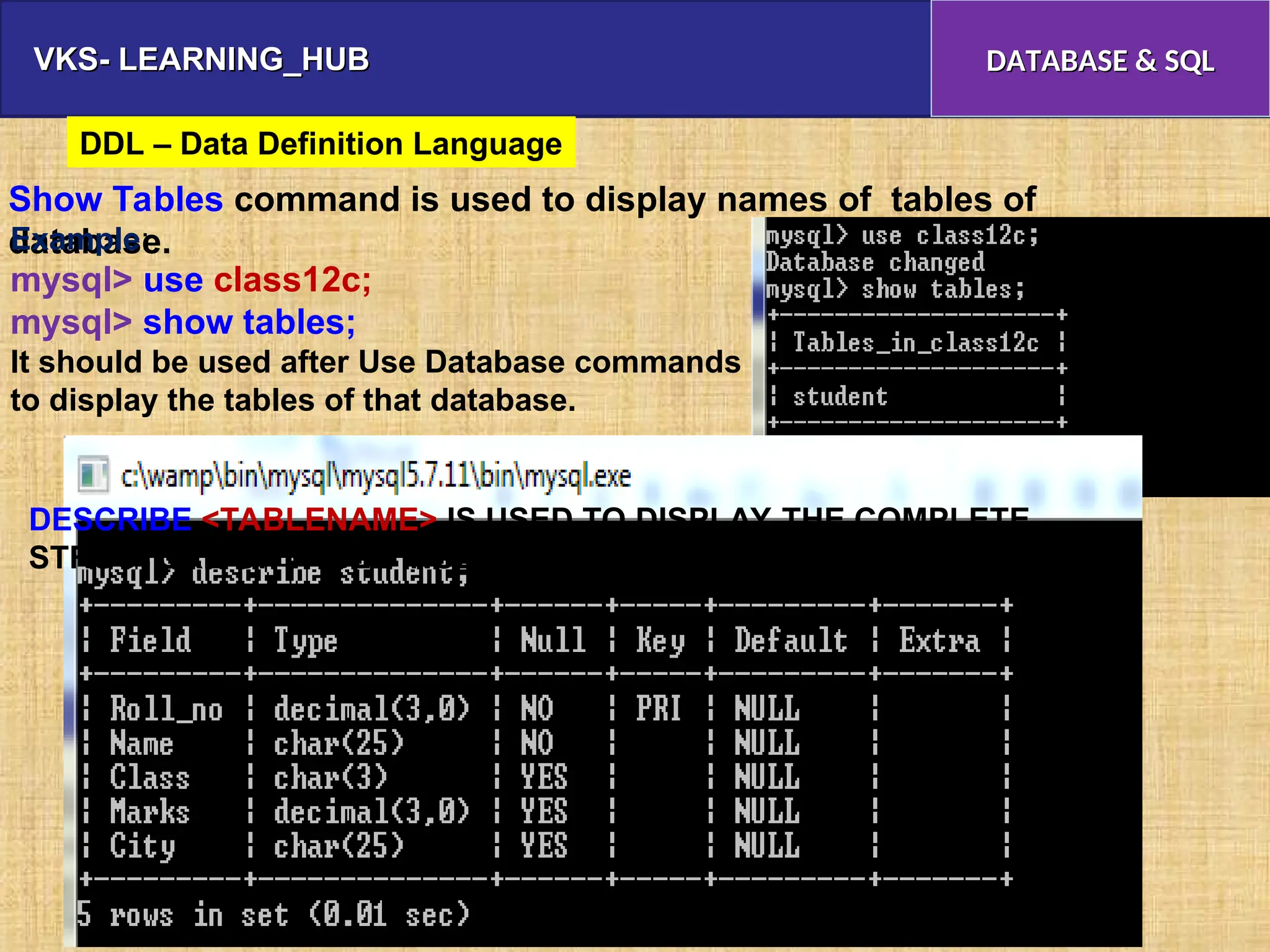Click the 'DATABASE & SQL' header label
The height and width of the screenshot is (952, 1270).
point(1100,61)
